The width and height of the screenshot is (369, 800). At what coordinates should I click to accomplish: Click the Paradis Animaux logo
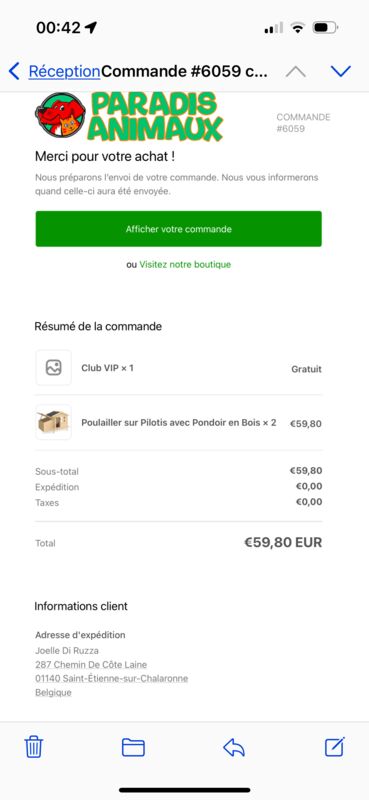click(130, 117)
